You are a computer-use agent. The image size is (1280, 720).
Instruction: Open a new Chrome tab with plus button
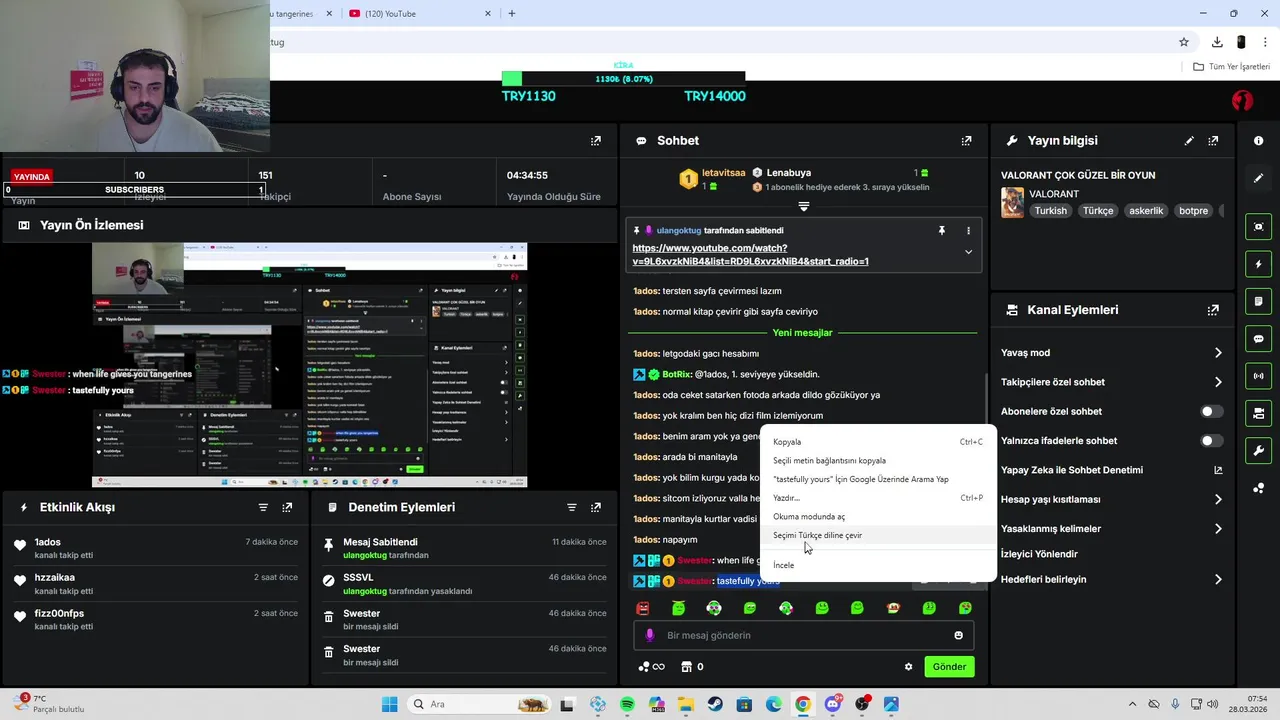(x=512, y=14)
